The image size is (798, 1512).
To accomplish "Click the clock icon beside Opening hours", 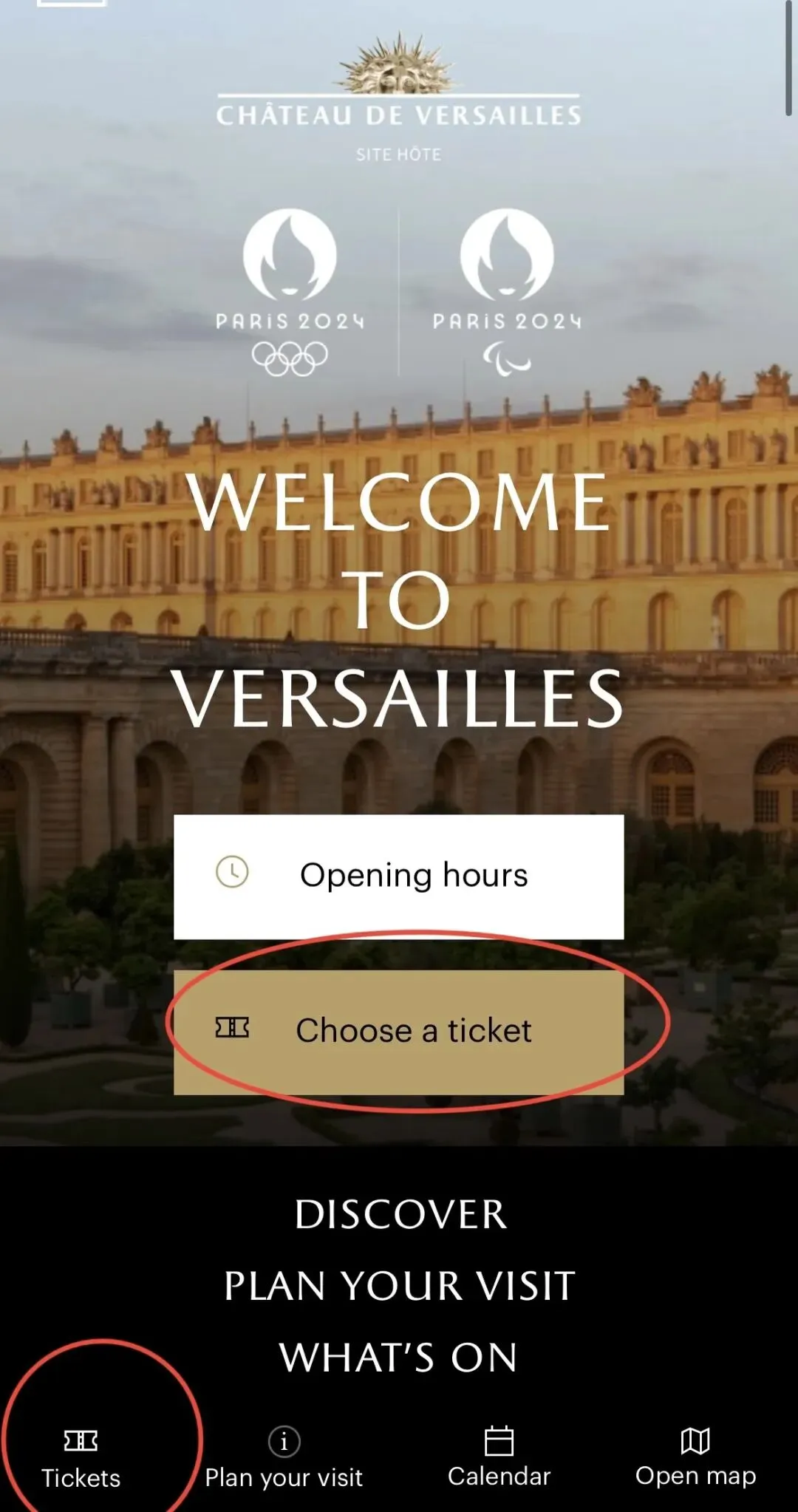I will [x=232, y=872].
